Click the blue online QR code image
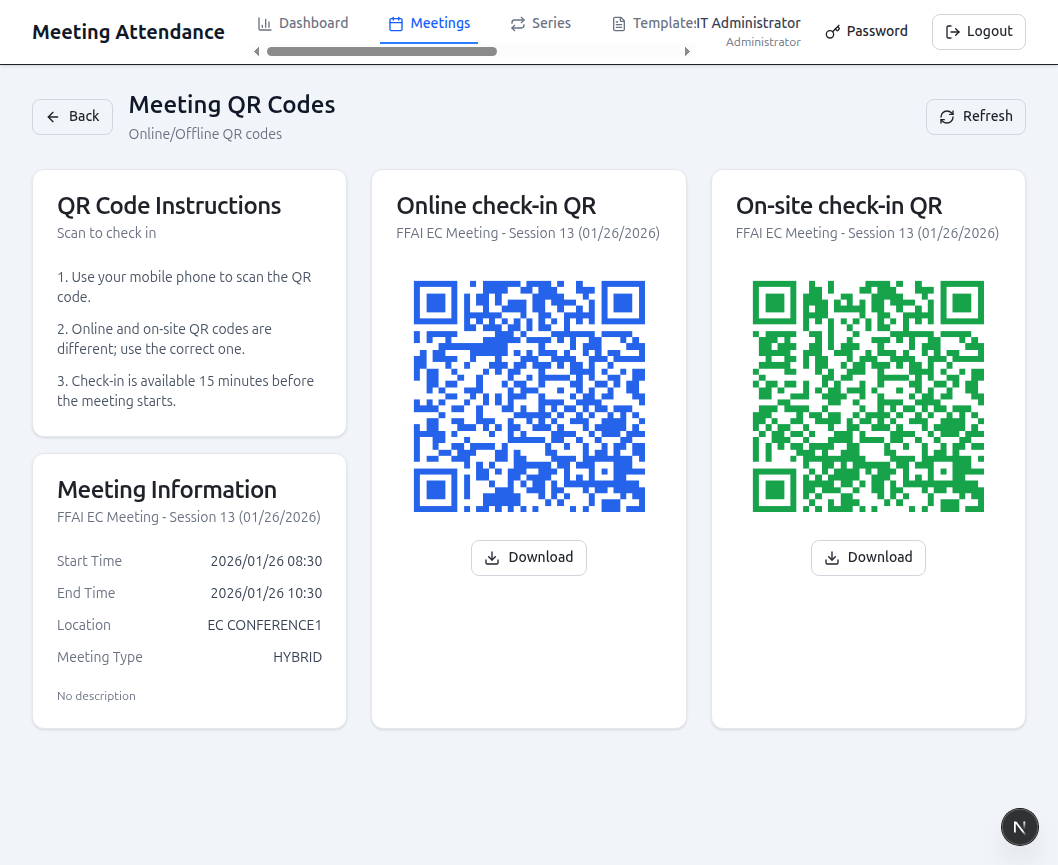The image size is (1058, 865). coord(529,396)
